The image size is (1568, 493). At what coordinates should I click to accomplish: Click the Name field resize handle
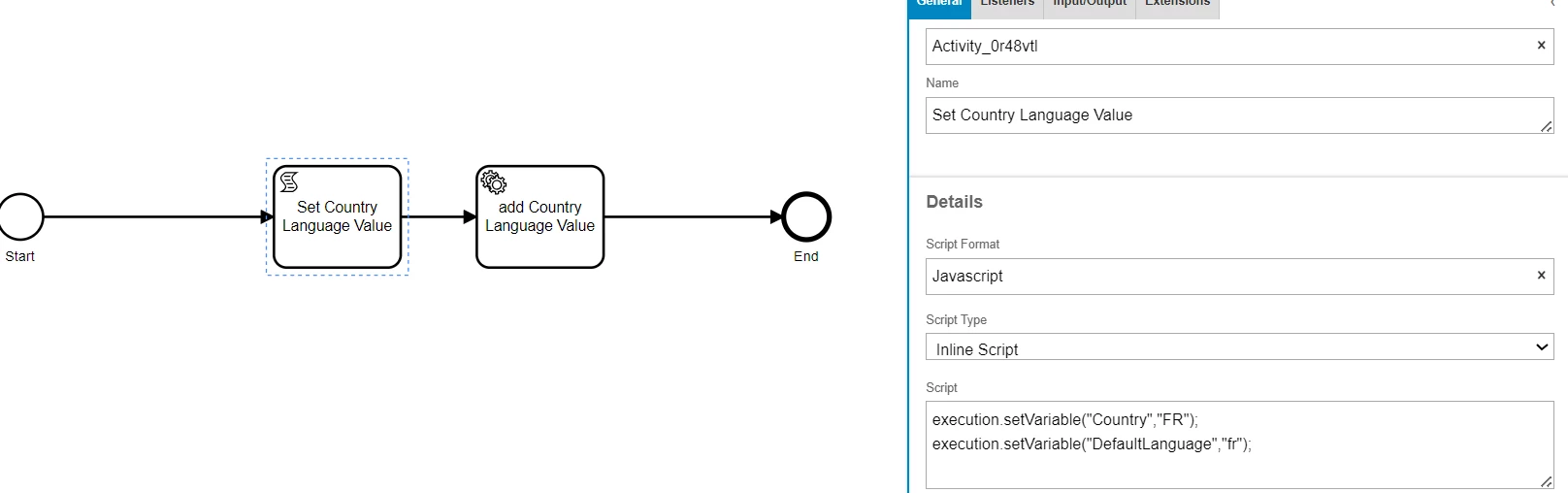click(x=1546, y=127)
